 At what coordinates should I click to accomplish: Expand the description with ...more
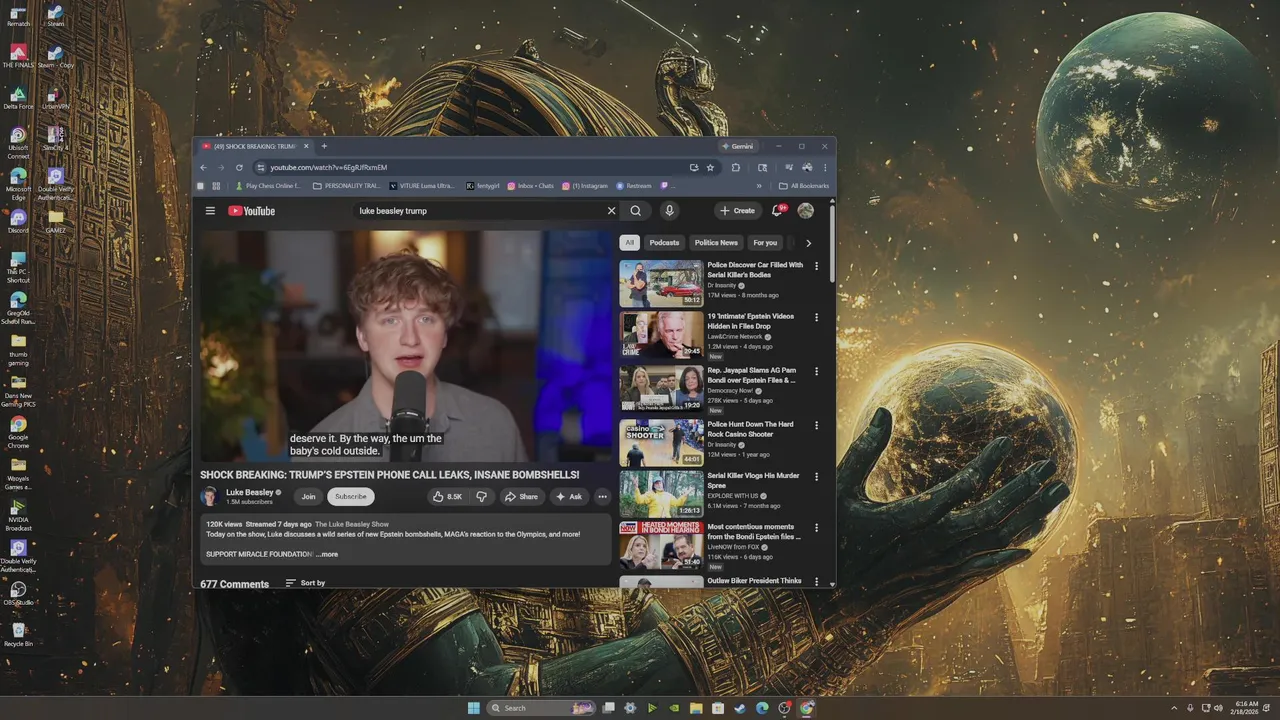(327, 554)
